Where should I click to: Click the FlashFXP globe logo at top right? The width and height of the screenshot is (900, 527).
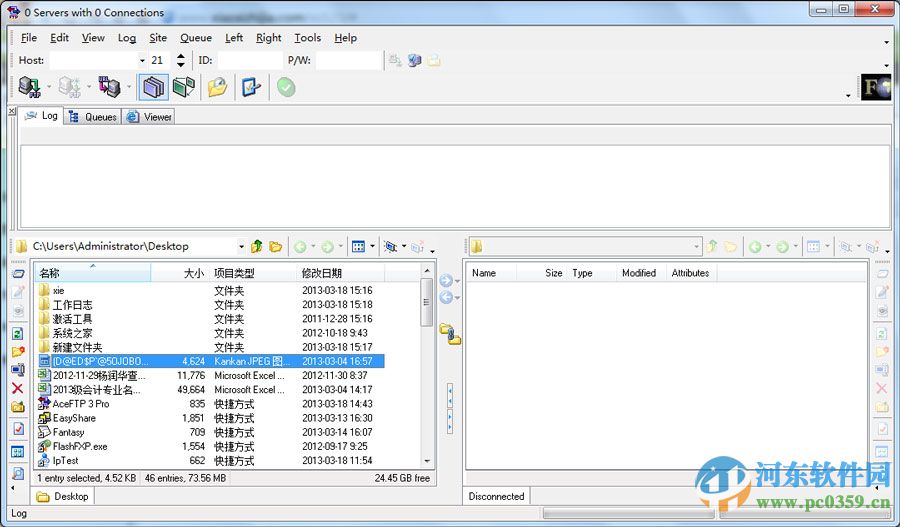876,87
